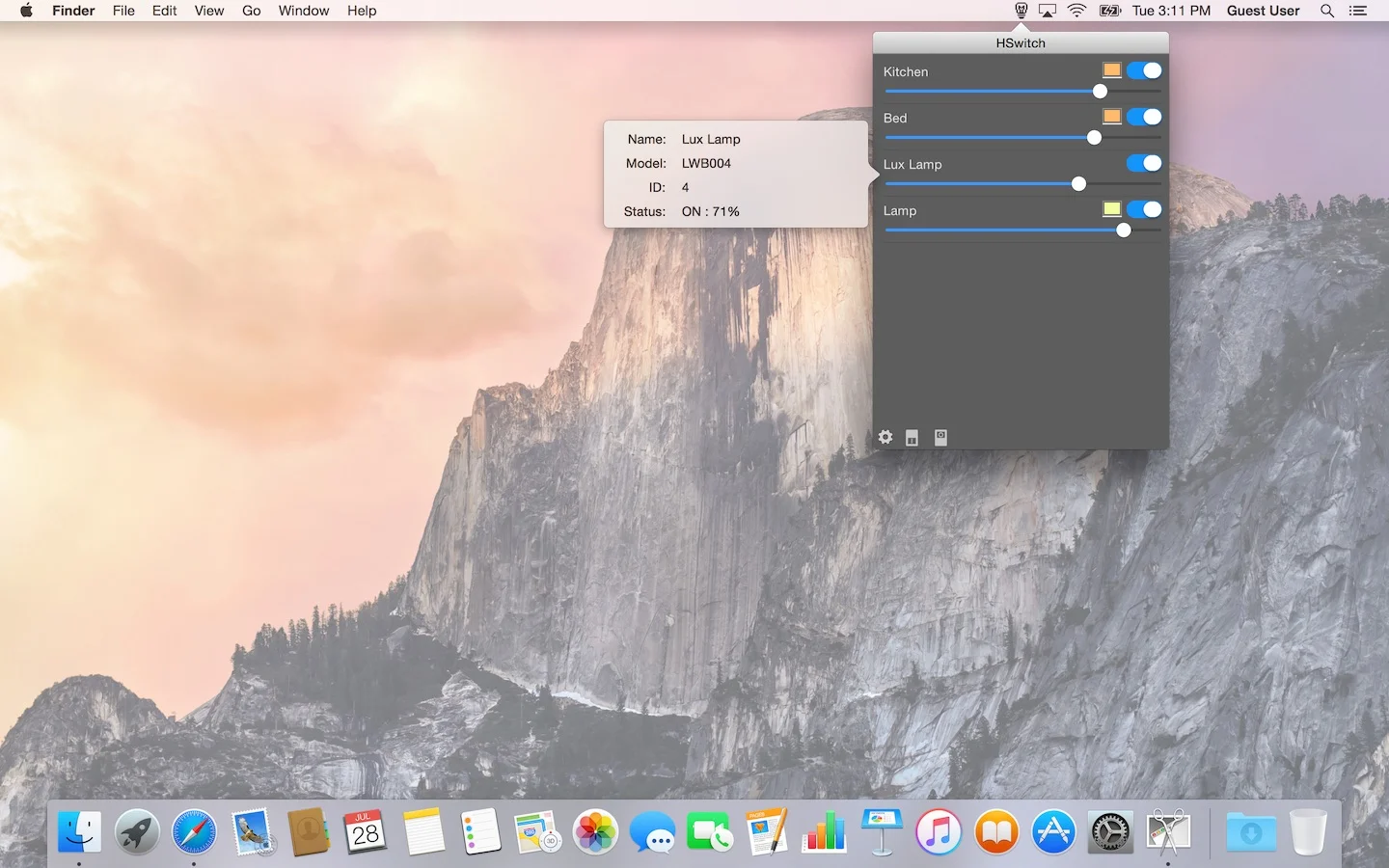The height and width of the screenshot is (868, 1389).
Task: Toggle the Lamp switch off
Action: coord(1144,209)
